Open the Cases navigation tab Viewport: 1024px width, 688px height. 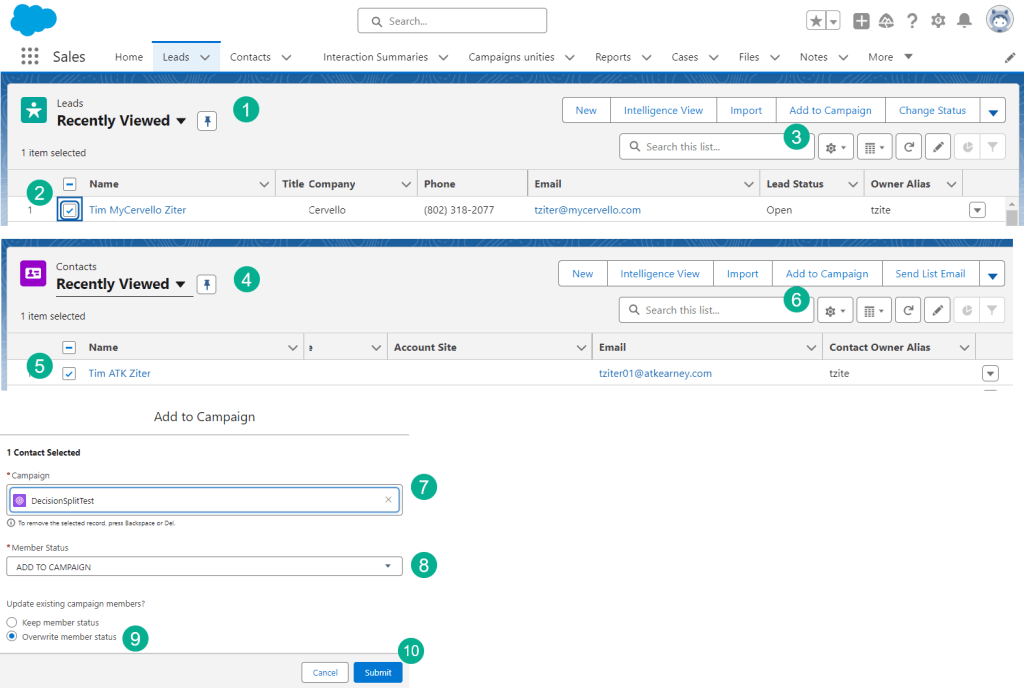pyautogui.click(x=685, y=57)
